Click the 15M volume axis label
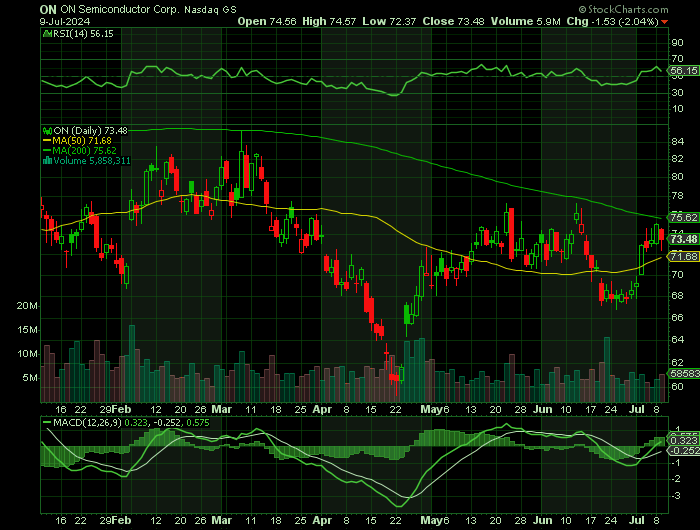 (x=27, y=330)
